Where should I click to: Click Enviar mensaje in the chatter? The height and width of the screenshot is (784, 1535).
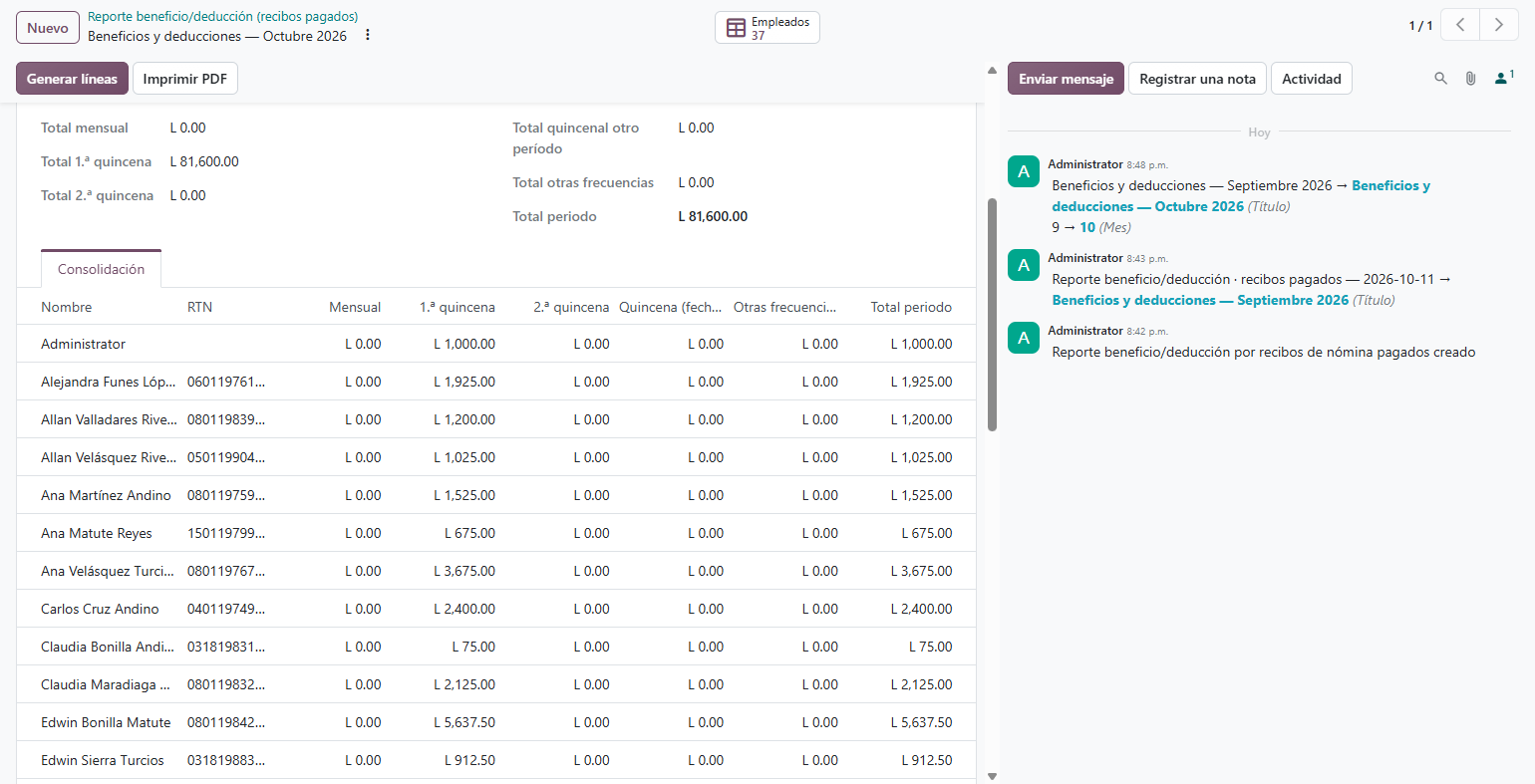coord(1066,79)
